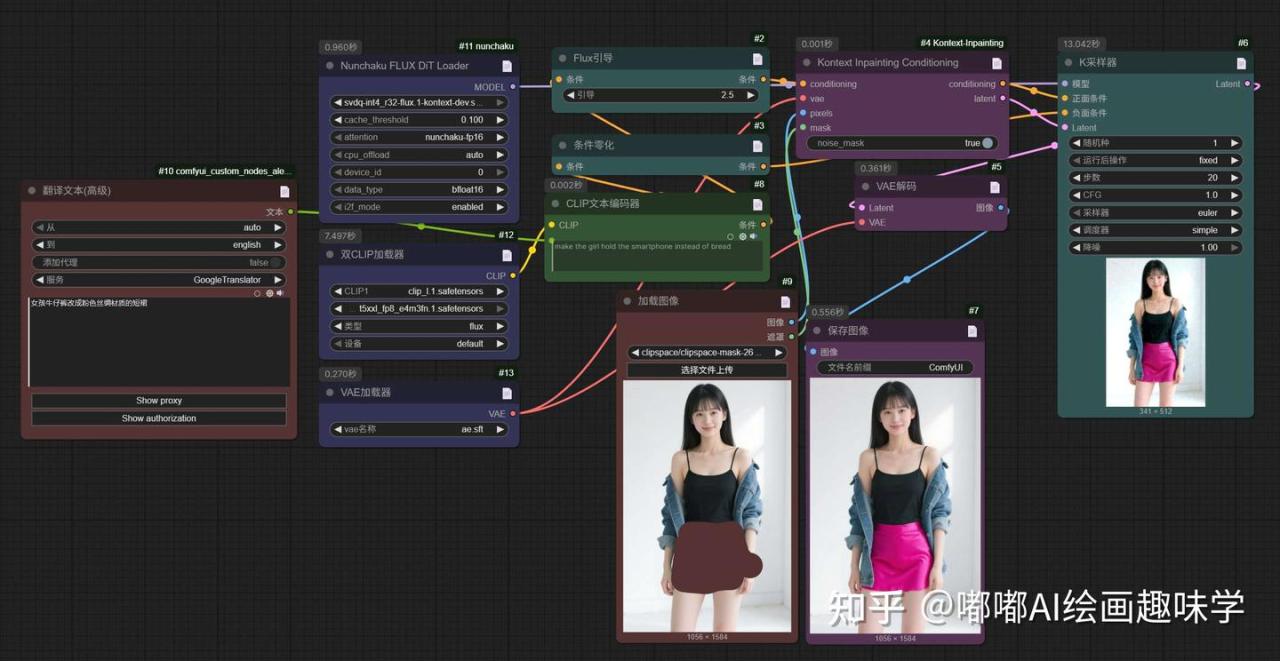The width and height of the screenshot is (1280, 661).
Task: Open 从 auto source language dropdown
Action: click(159, 227)
